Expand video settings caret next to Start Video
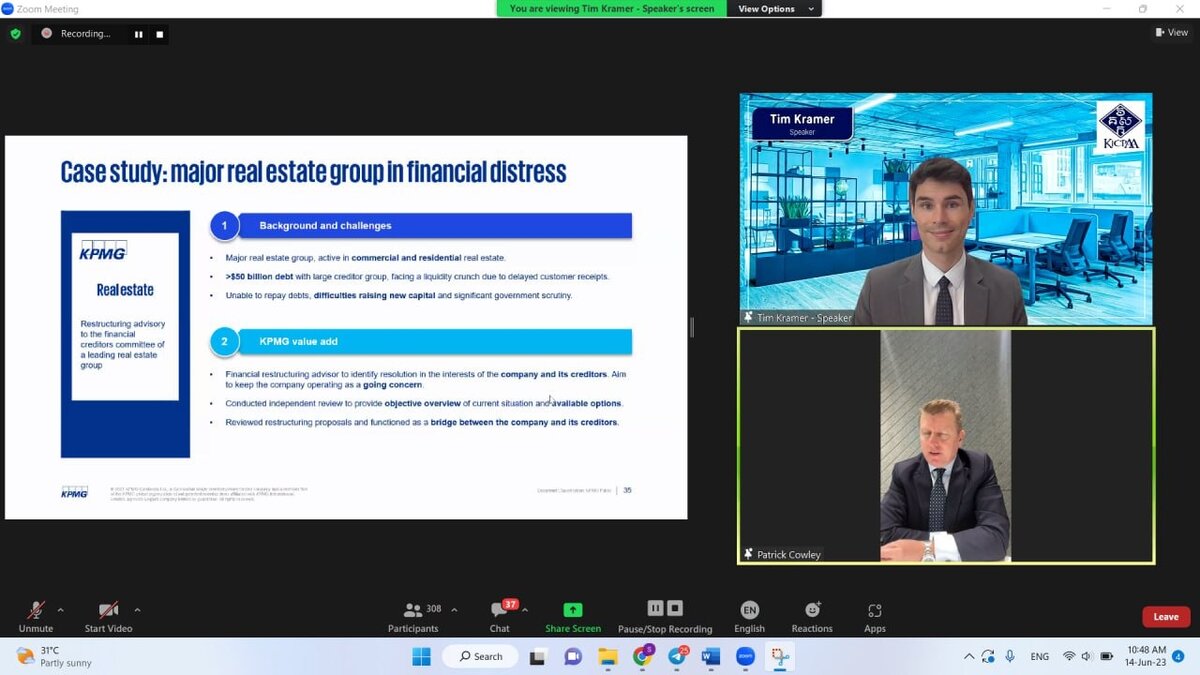 click(137, 610)
